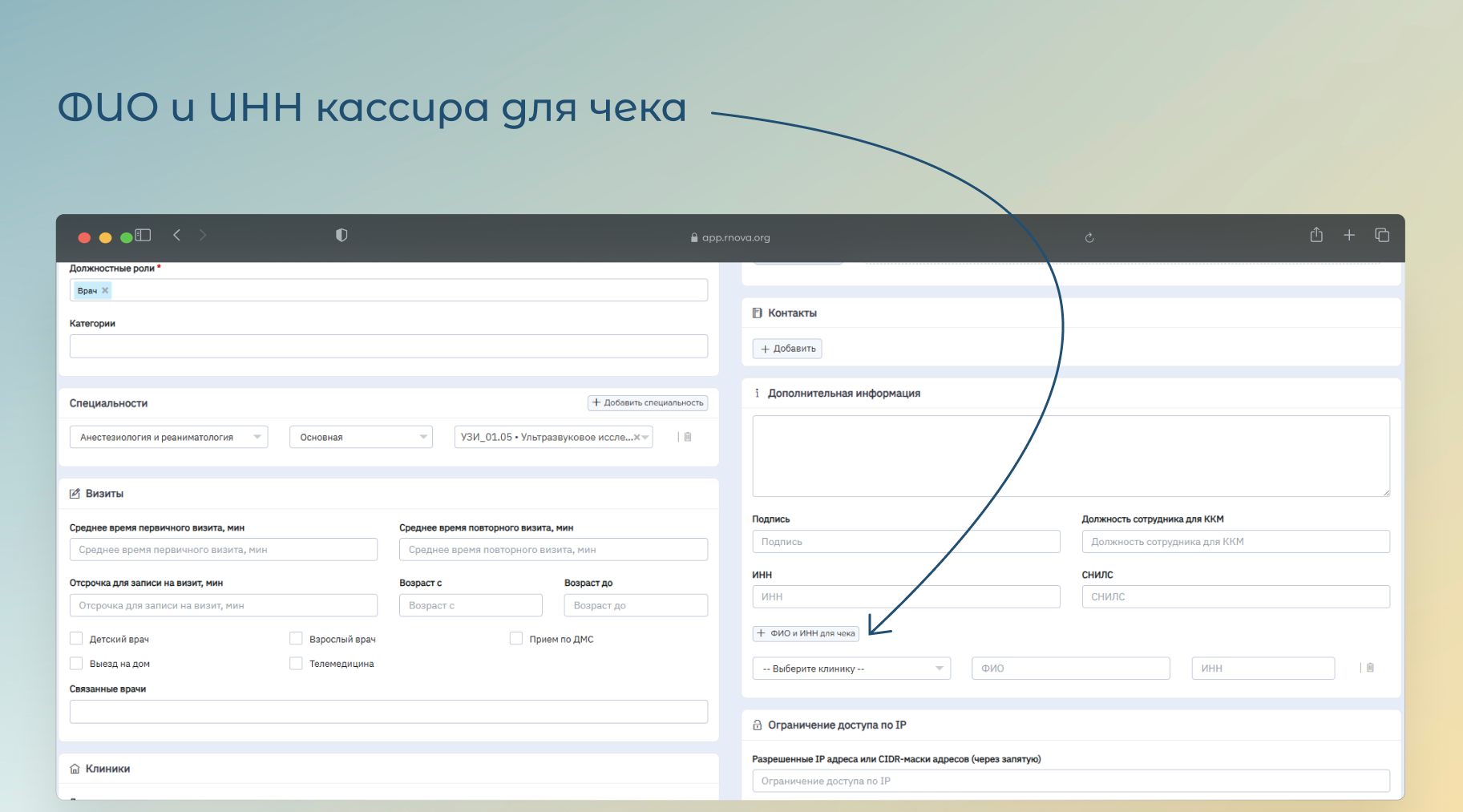Click the 'Добавить' contacts button
This screenshot has width=1463, height=812.
[787, 349]
